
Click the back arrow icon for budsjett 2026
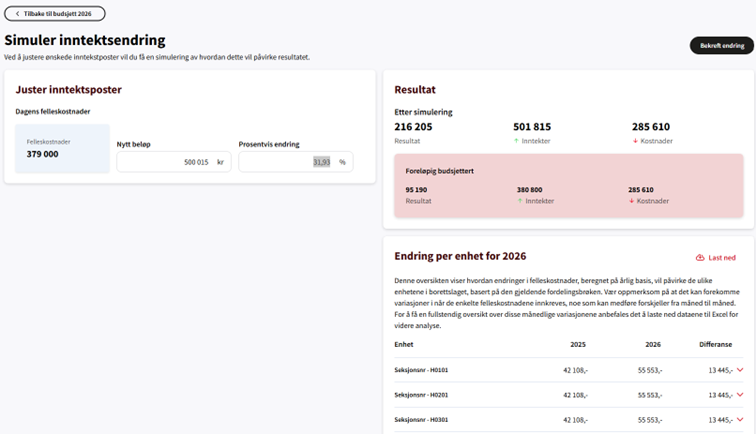(x=17, y=14)
